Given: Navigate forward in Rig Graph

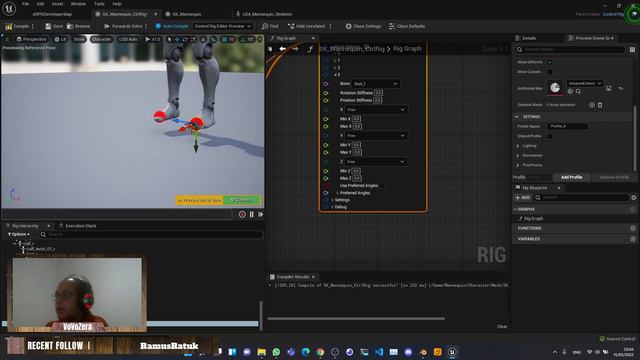Looking at the screenshot, I should [x=295, y=49].
